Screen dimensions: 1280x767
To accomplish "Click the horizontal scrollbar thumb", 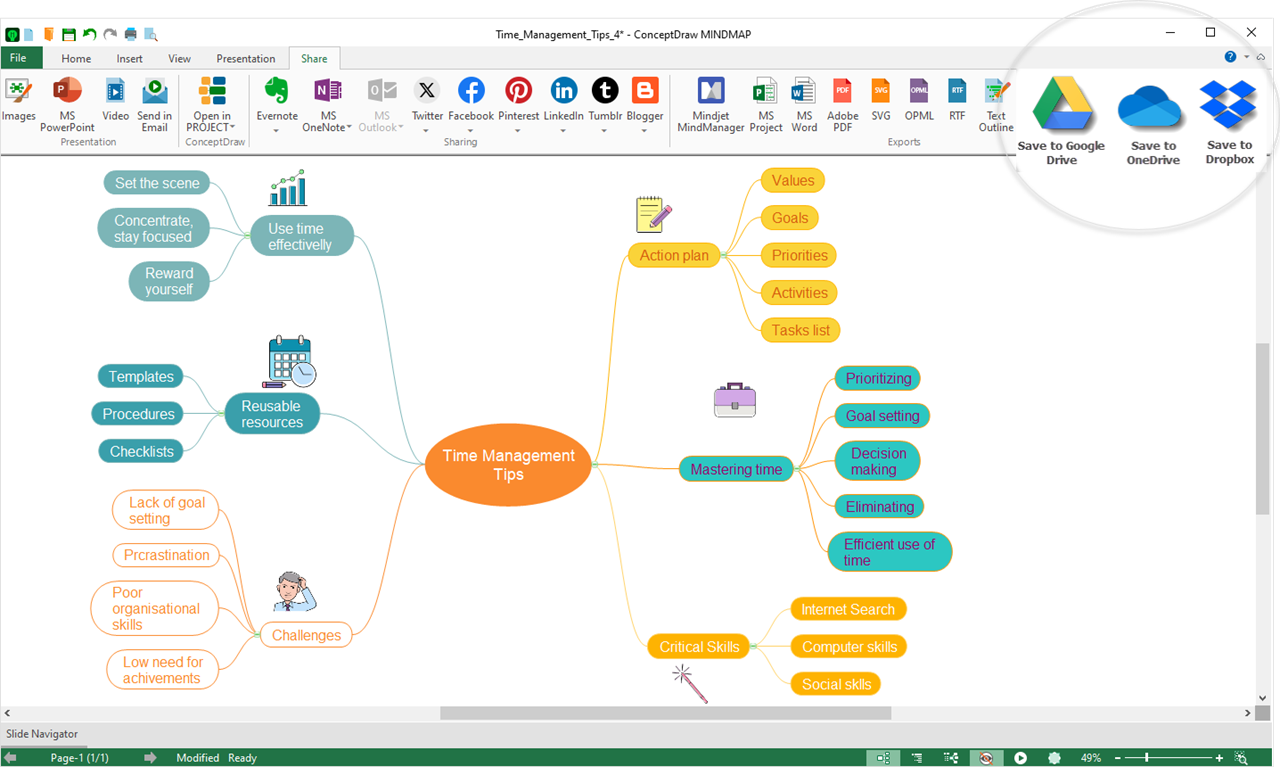I will tap(666, 713).
